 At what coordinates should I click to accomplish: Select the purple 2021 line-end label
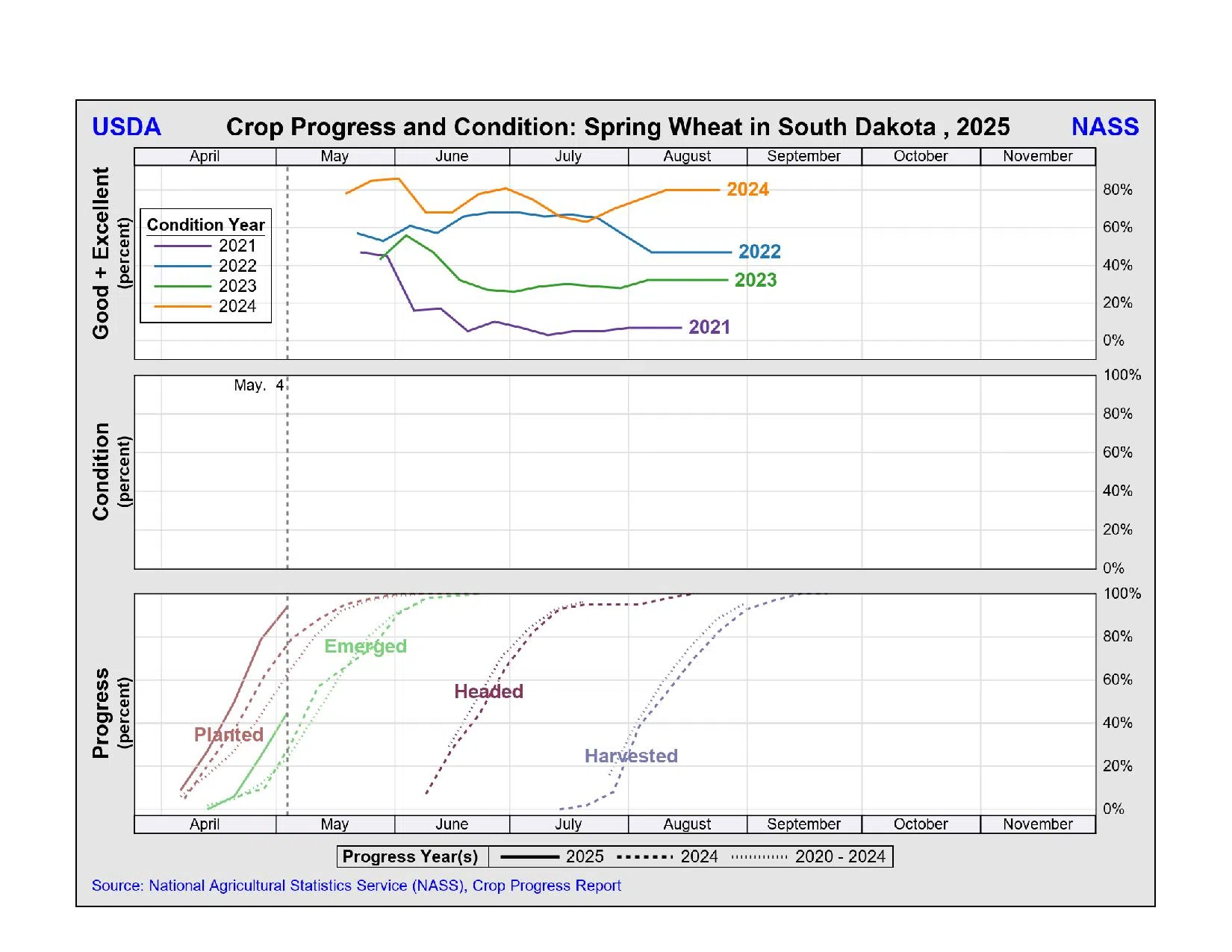pos(709,327)
